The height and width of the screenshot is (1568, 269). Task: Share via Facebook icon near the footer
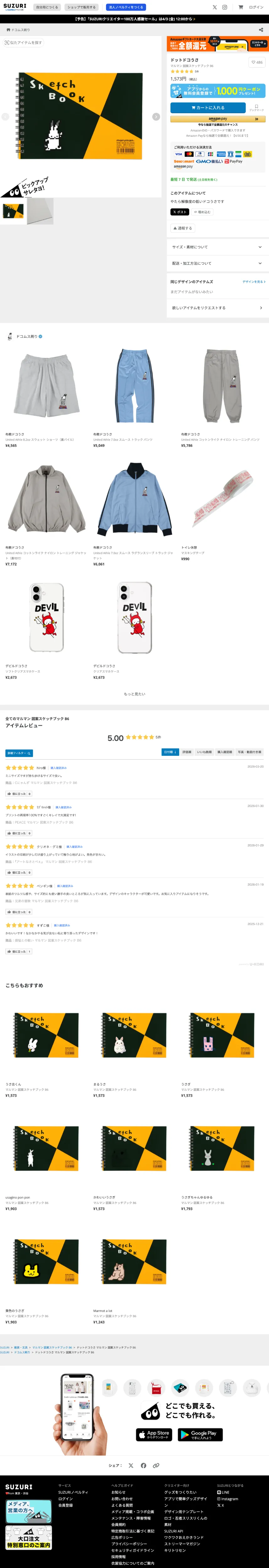pos(144,1465)
